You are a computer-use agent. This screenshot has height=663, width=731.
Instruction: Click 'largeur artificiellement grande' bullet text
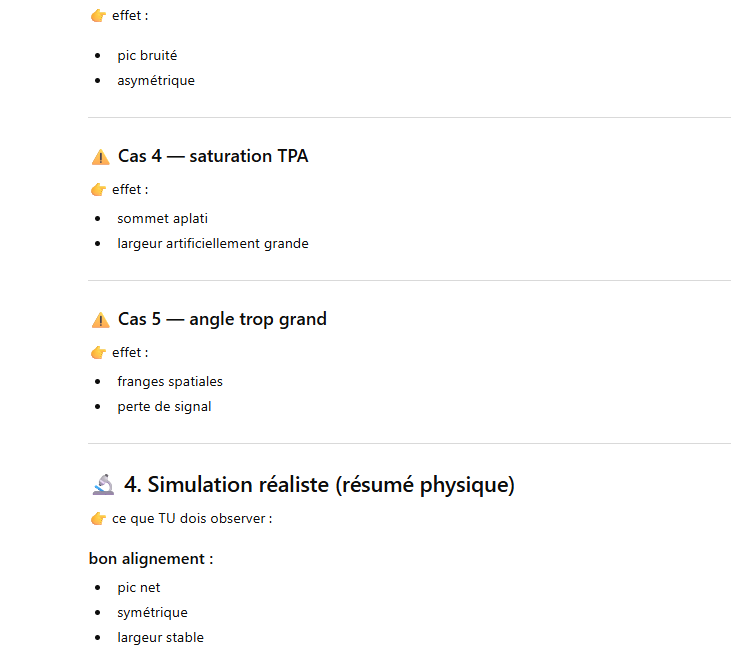tap(213, 243)
